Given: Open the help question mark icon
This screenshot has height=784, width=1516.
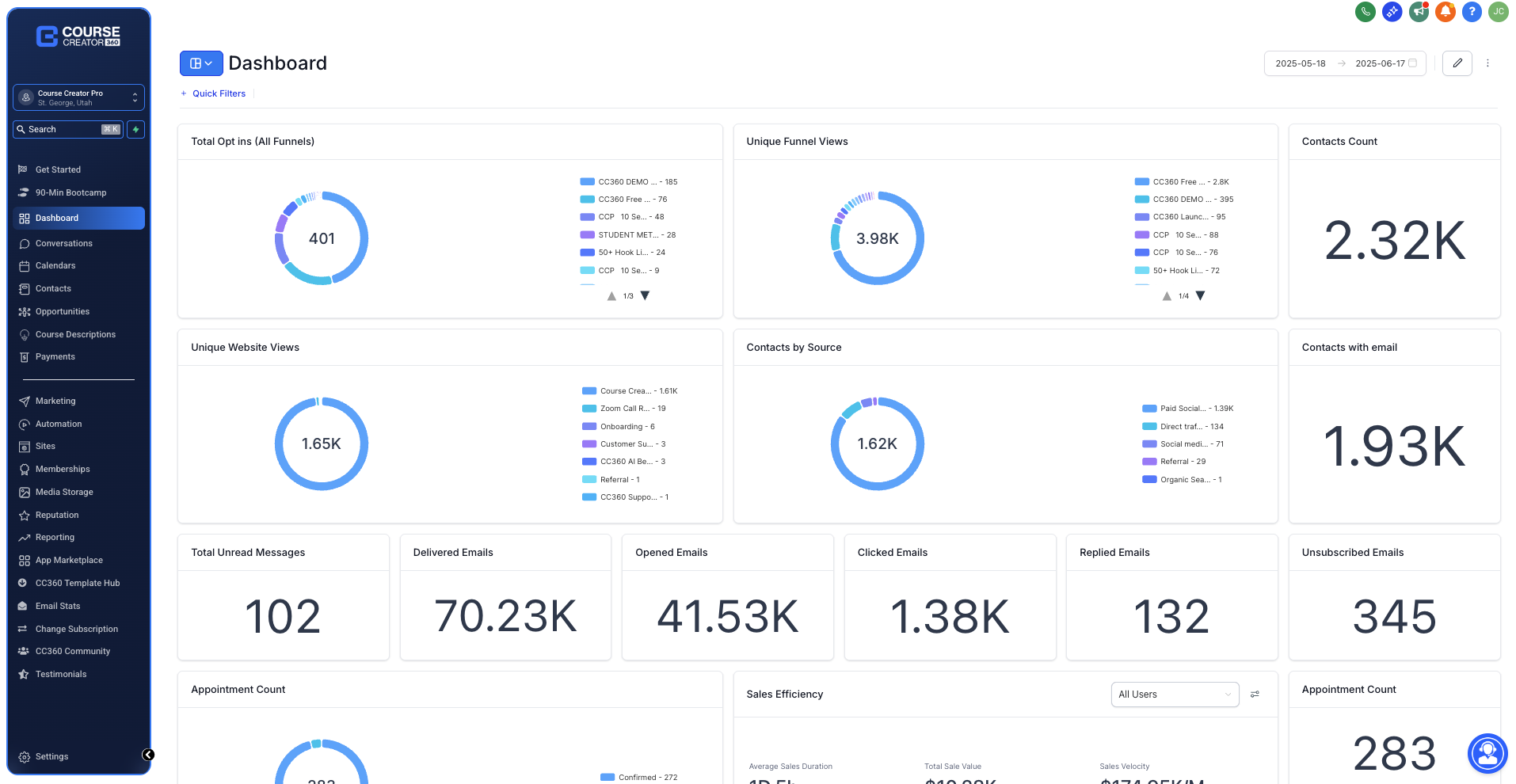Looking at the screenshot, I should pos(1472,12).
